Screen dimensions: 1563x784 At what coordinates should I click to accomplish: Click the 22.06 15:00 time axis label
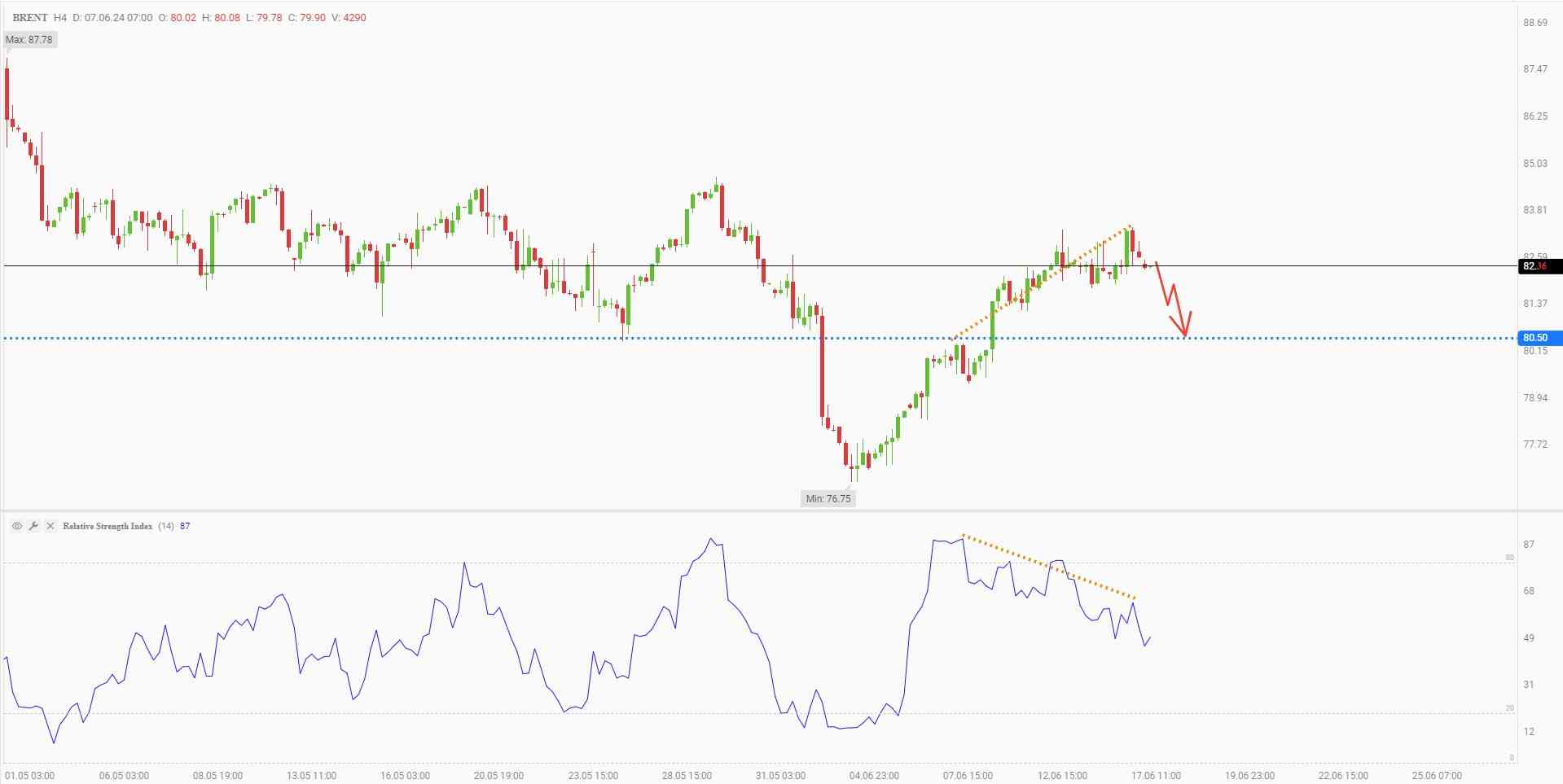[1343, 775]
